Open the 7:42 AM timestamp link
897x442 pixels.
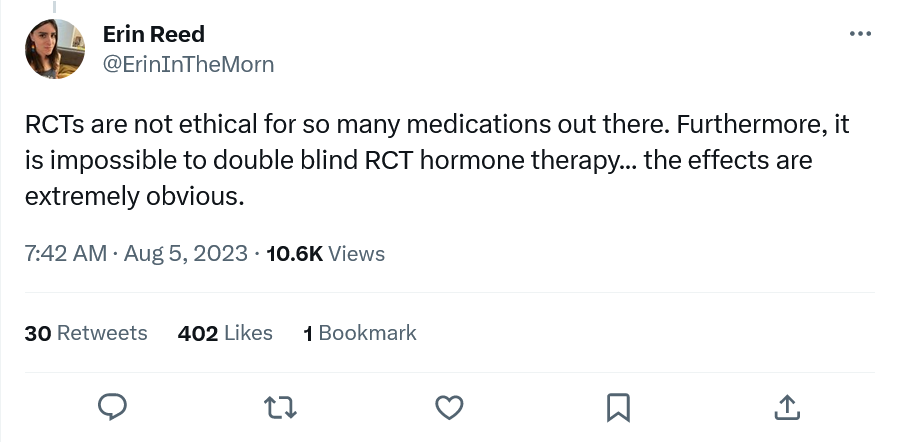[65, 253]
